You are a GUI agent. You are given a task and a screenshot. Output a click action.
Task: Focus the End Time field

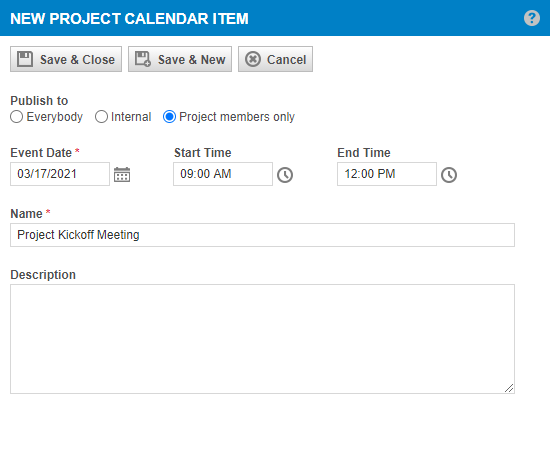click(x=387, y=174)
